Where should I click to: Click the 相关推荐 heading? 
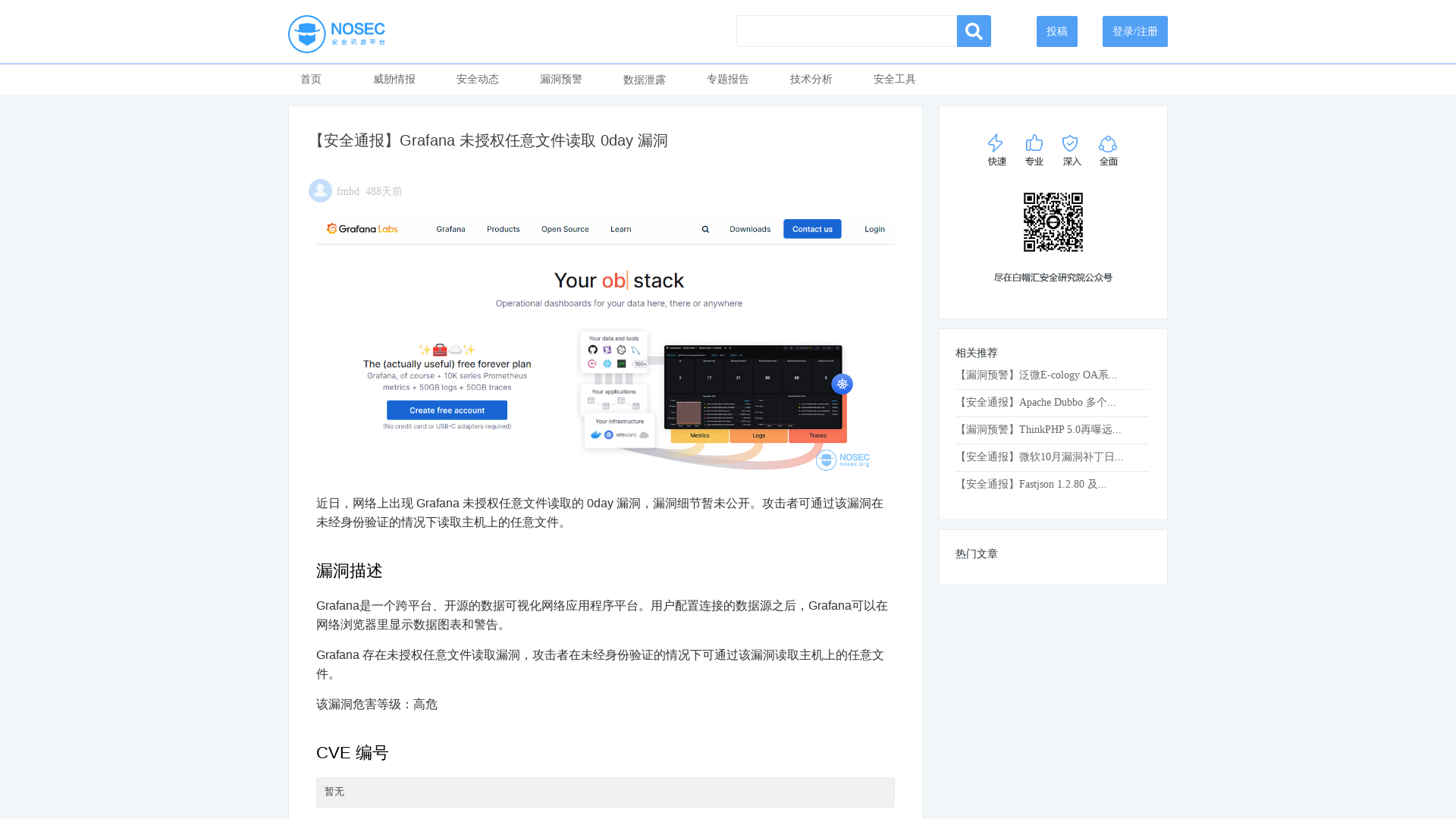[977, 353]
